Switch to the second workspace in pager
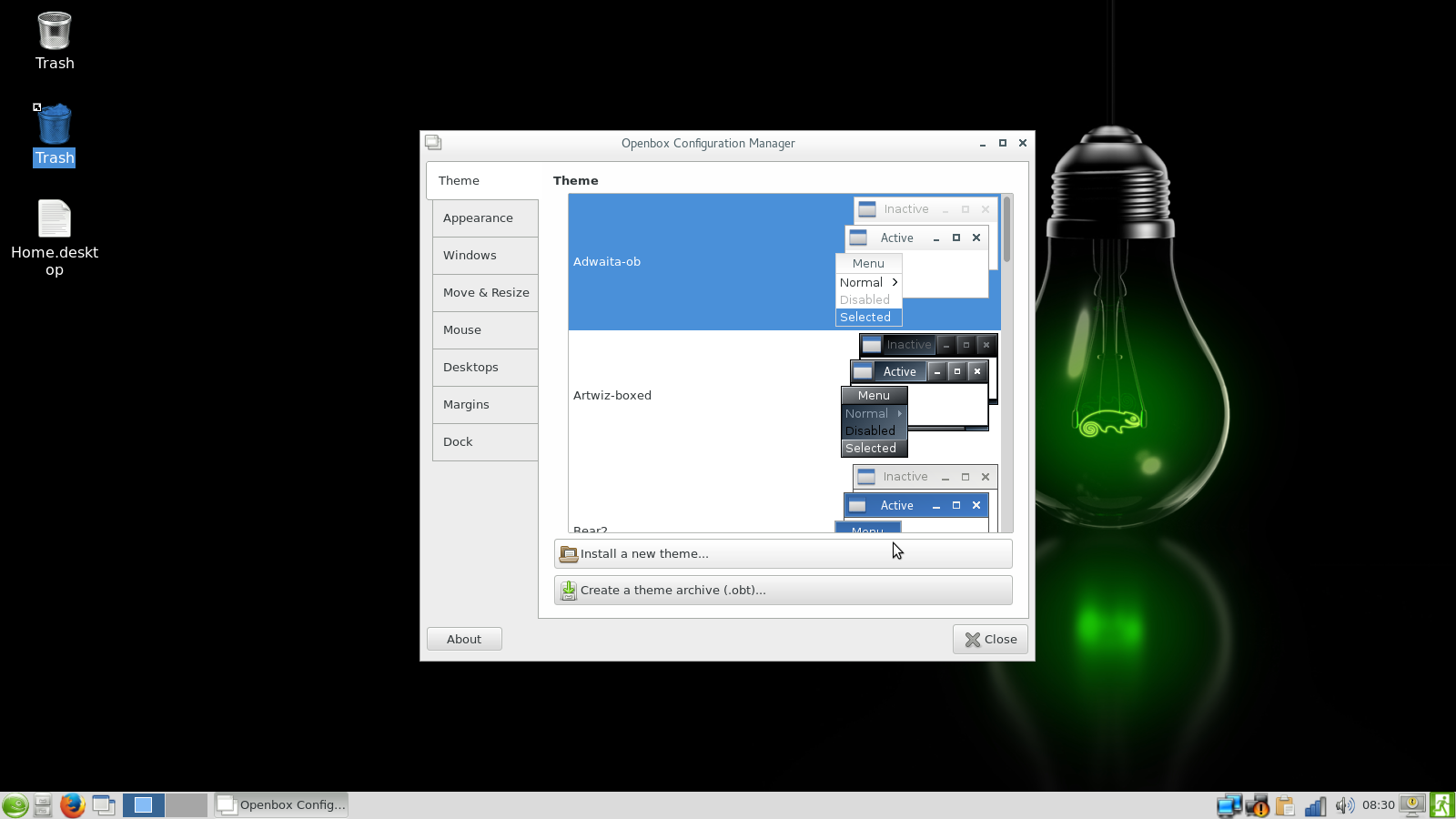This screenshot has height=819, width=1456. tap(186, 805)
